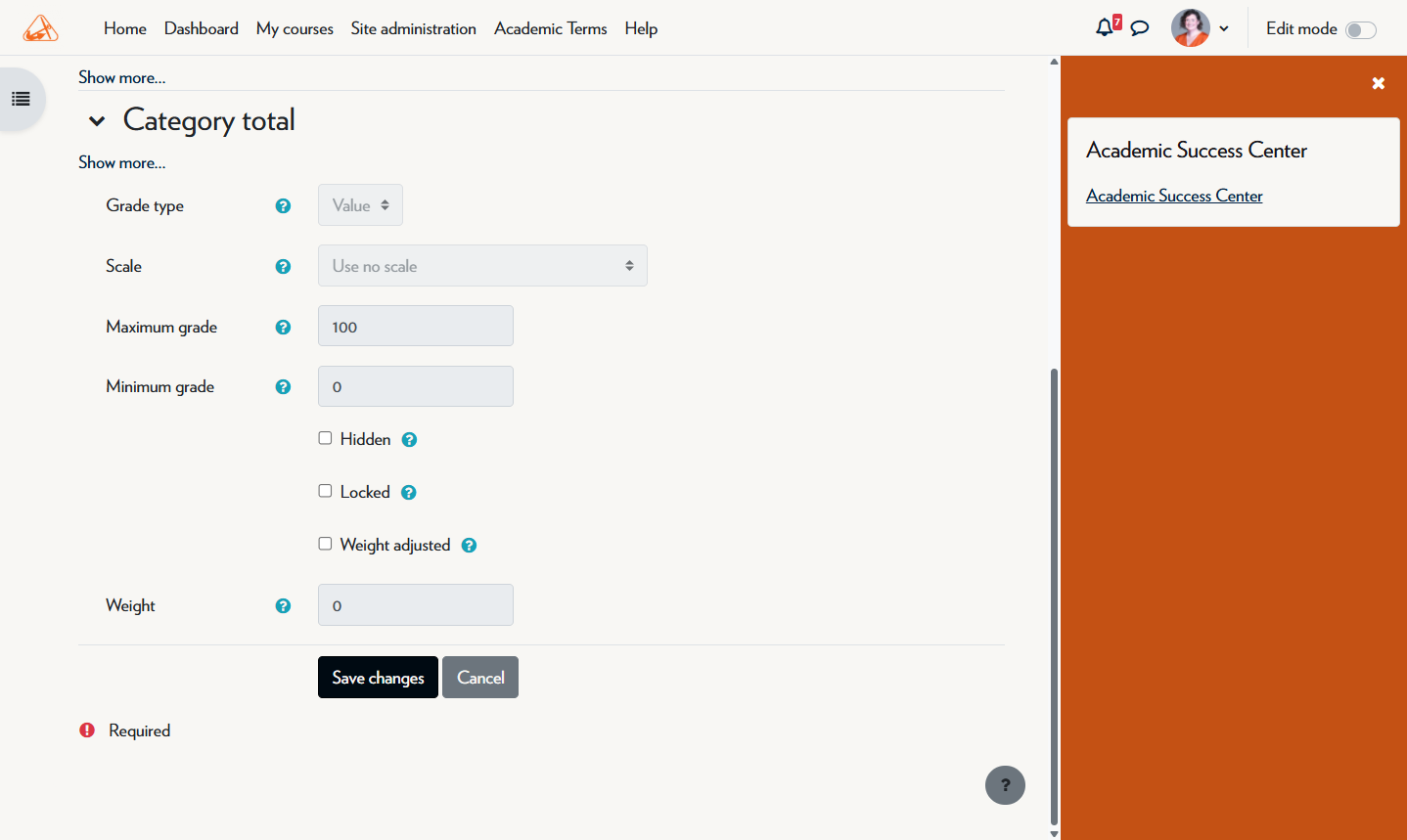
Task: Open help for Grade type
Action: point(283,205)
